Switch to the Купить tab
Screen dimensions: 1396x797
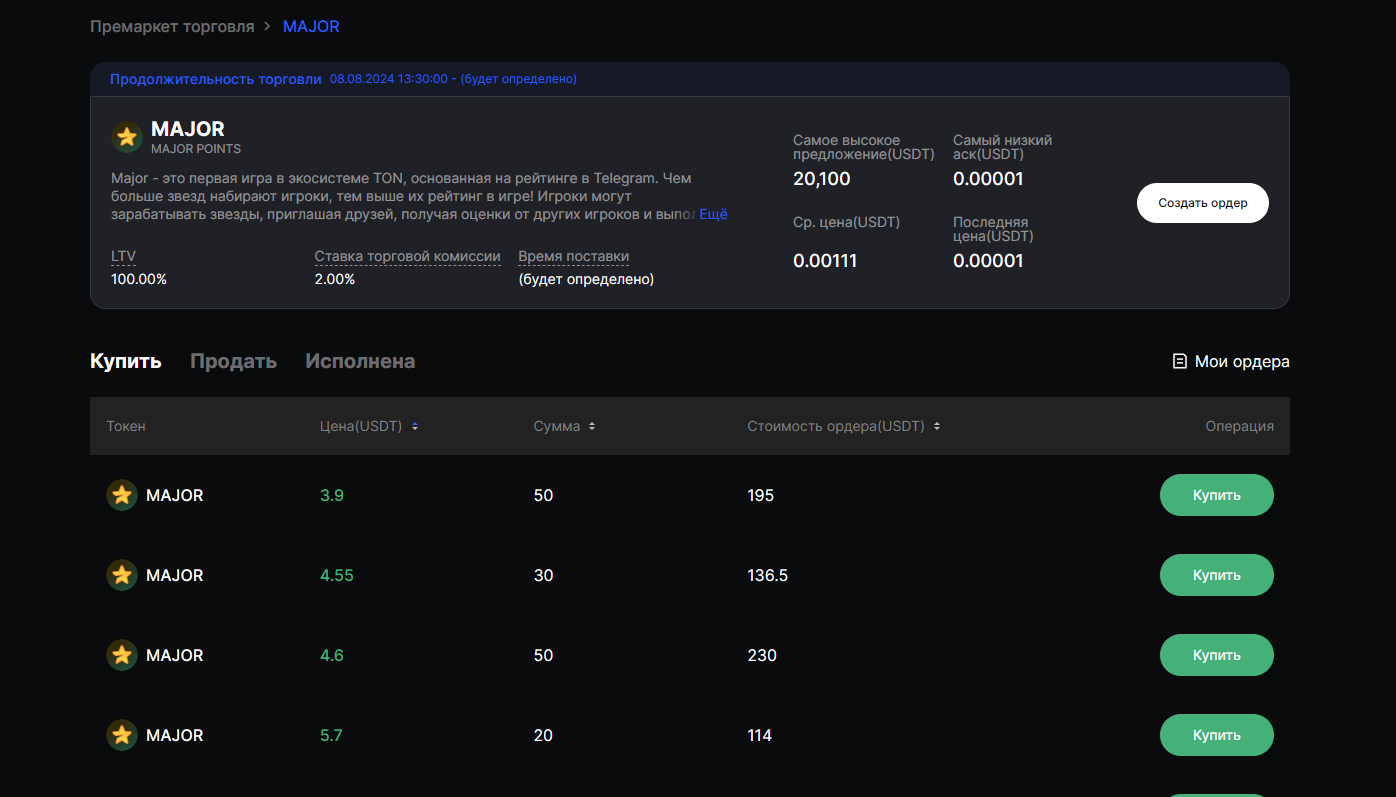click(x=126, y=361)
